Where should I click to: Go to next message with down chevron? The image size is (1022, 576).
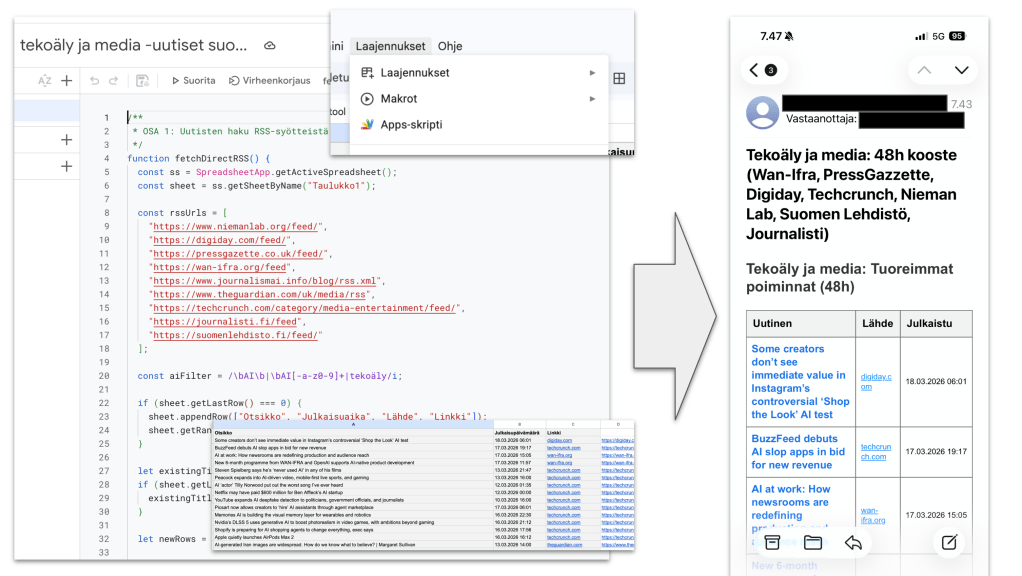(961, 70)
